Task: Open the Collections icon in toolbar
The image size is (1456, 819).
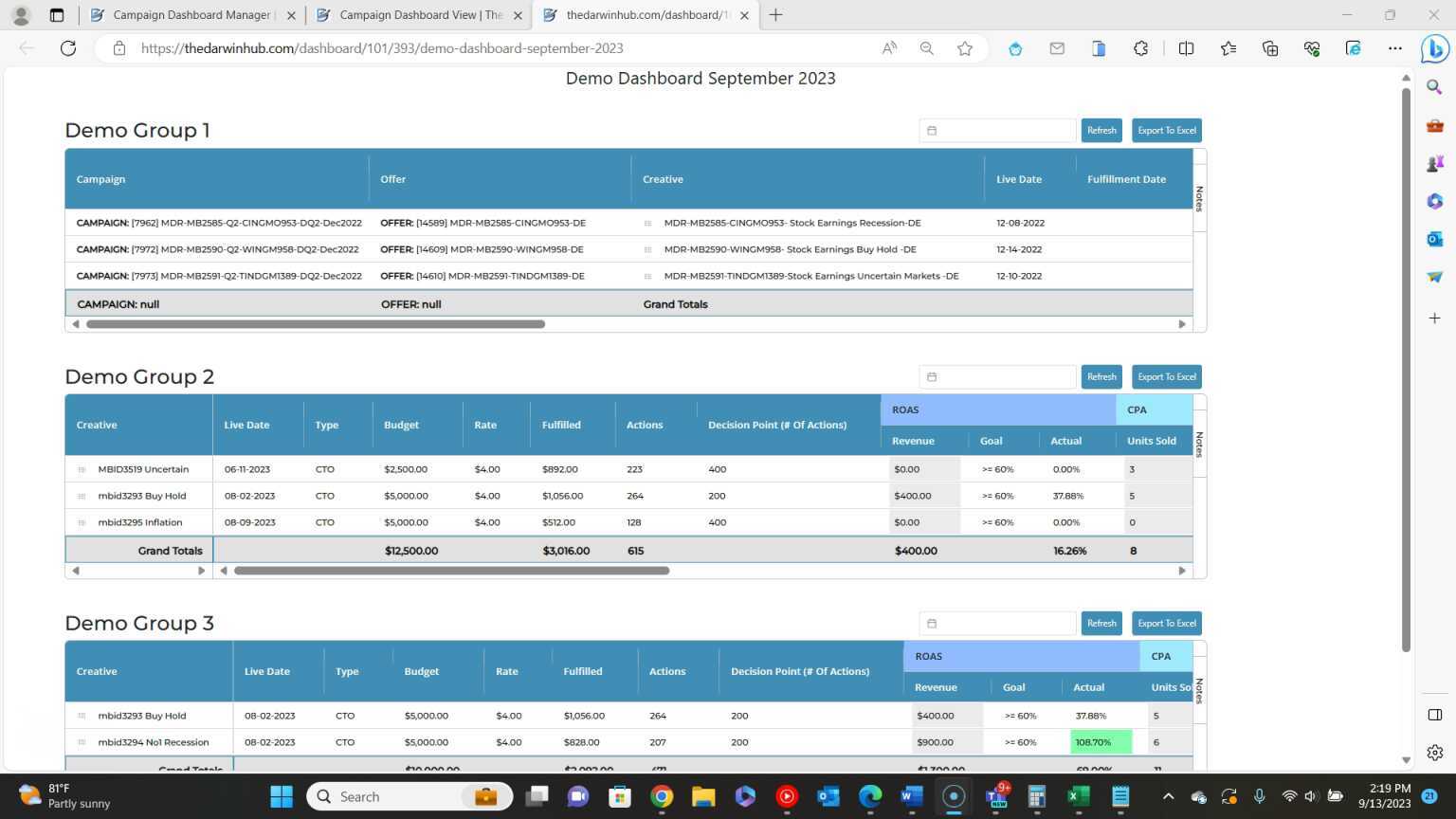Action: (x=1270, y=48)
